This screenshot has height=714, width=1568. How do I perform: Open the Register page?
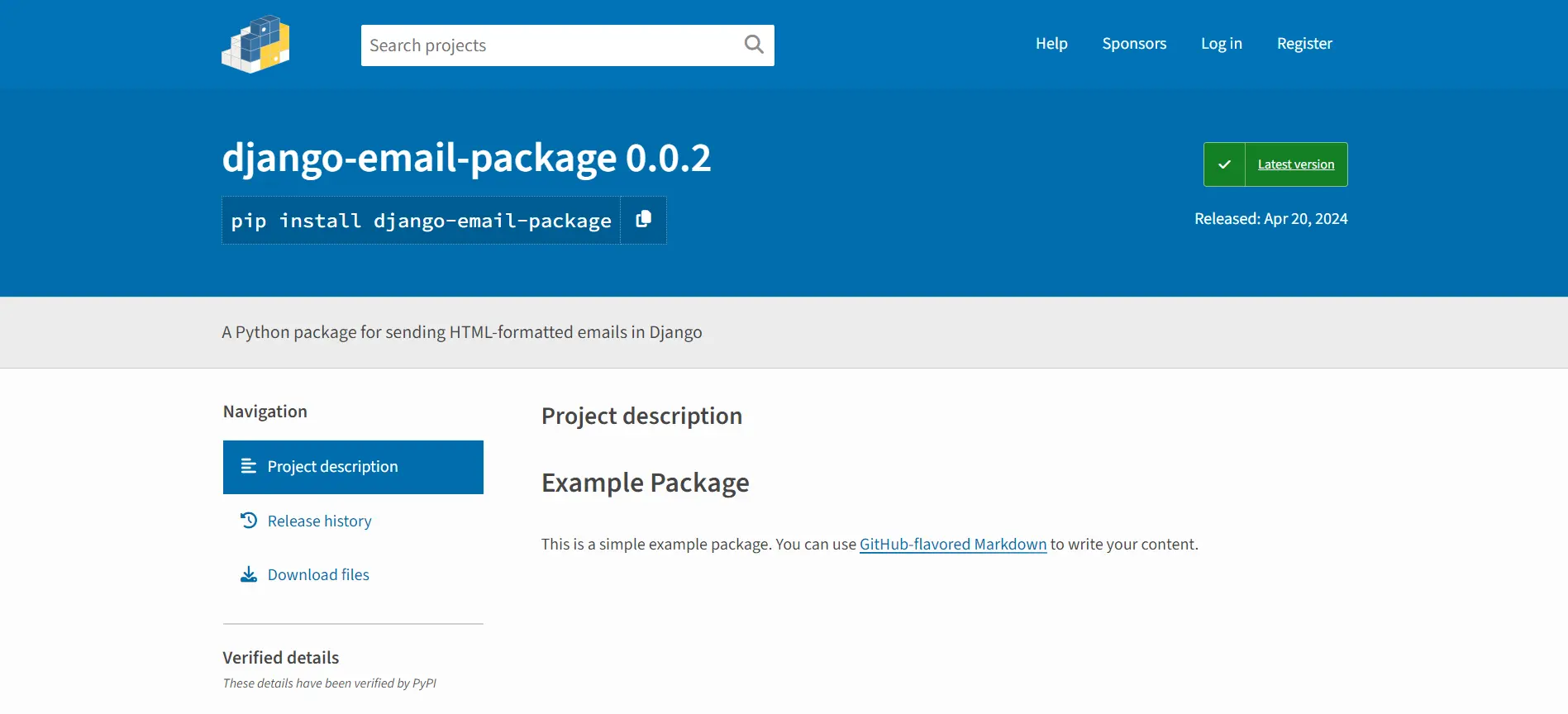point(1304,44)
